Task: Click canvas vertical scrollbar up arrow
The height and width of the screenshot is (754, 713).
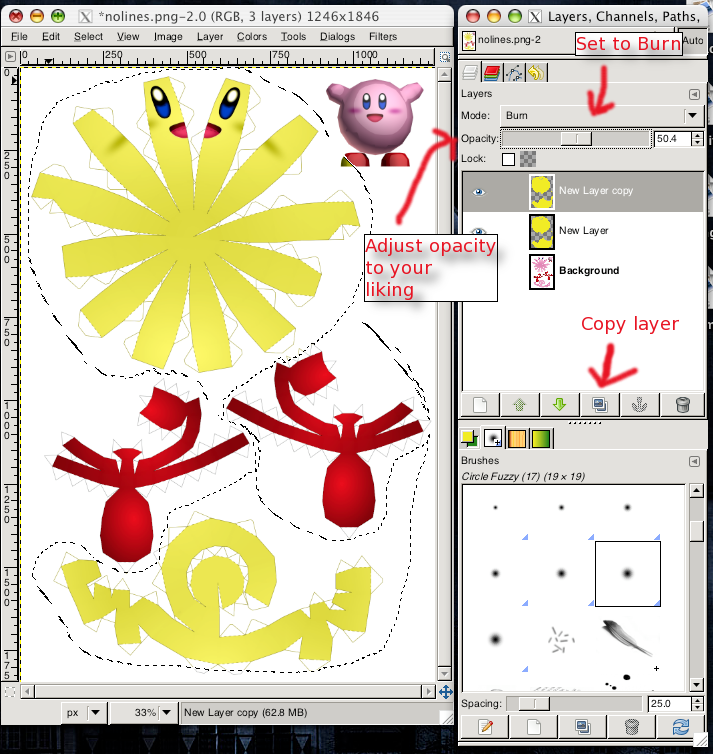Action: tap(444, 75)
